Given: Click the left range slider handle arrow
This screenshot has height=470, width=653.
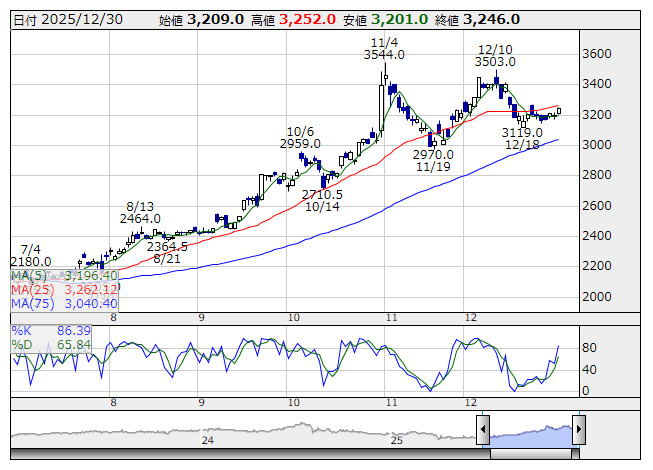Looking at the screenshot, I should [x=483, y=429].
